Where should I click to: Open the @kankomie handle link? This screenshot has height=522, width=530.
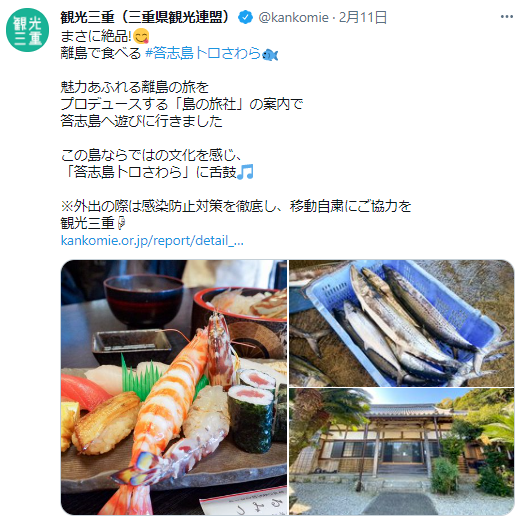coord(293,17)
